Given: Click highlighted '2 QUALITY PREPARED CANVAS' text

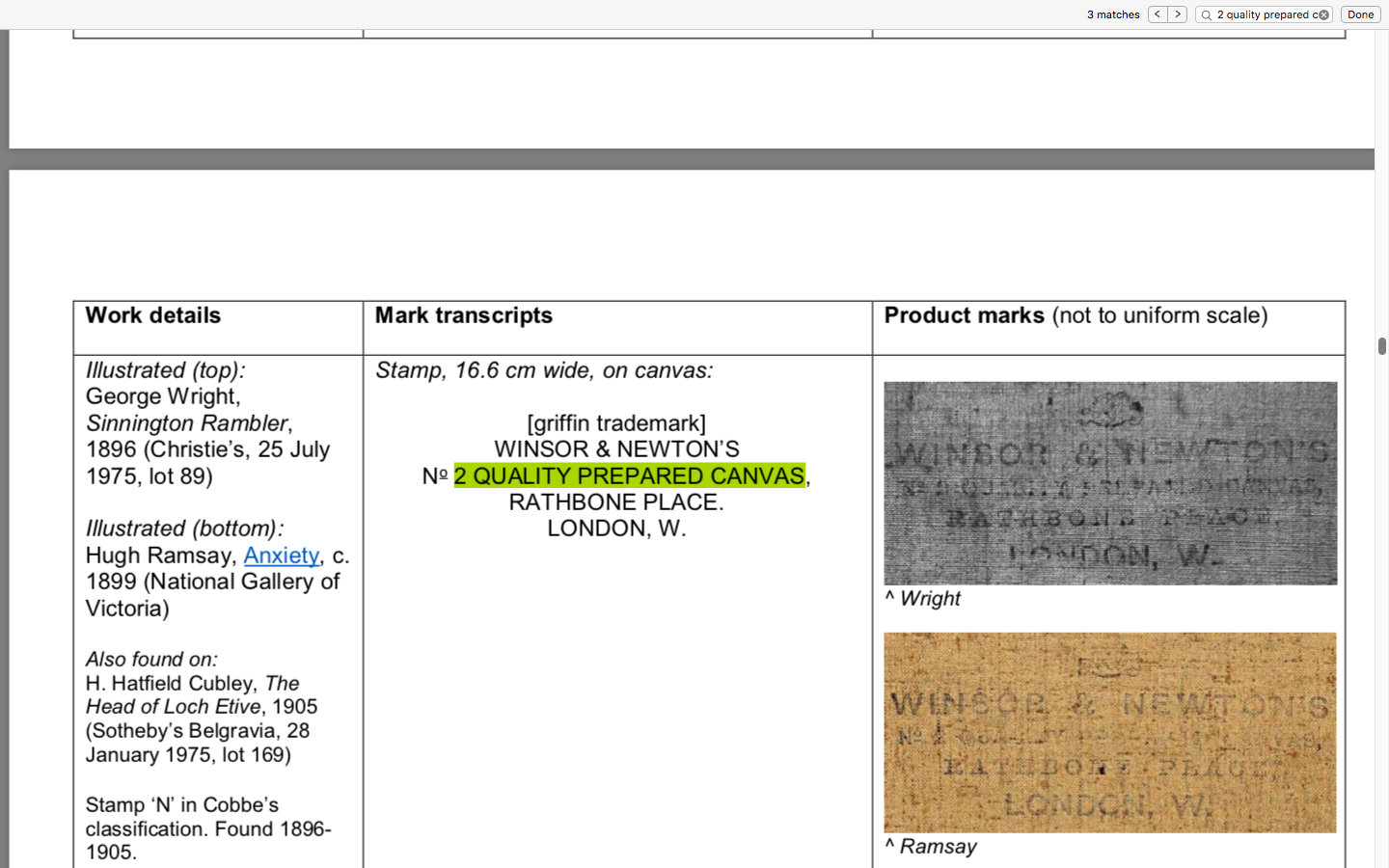Looking at the screenshot, I should point(629,475).
